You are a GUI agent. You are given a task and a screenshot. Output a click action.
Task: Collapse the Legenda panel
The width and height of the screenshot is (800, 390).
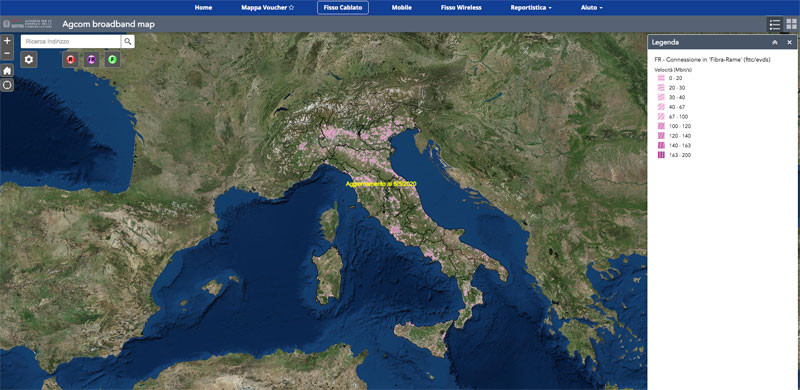coord(775,42)
